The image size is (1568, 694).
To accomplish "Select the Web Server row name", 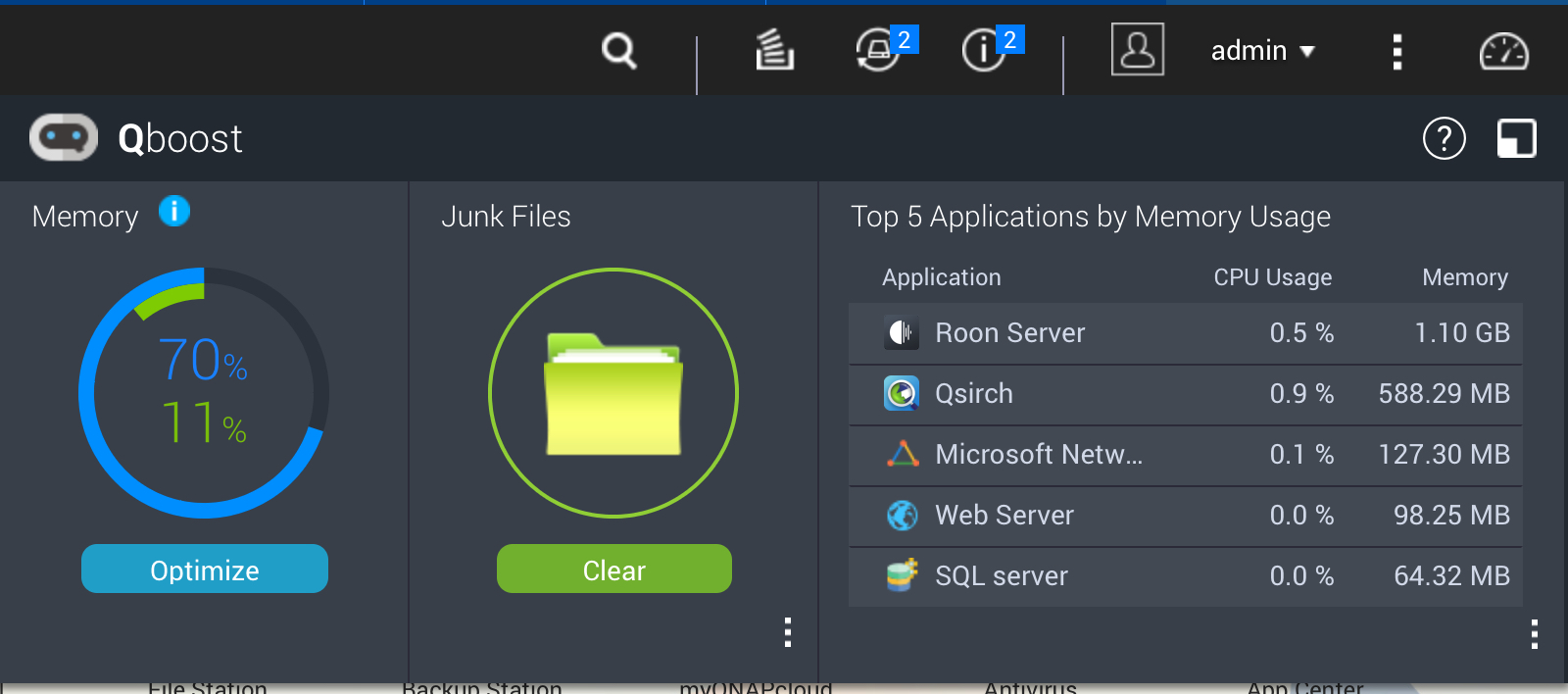I will [x=1004, y=516].
